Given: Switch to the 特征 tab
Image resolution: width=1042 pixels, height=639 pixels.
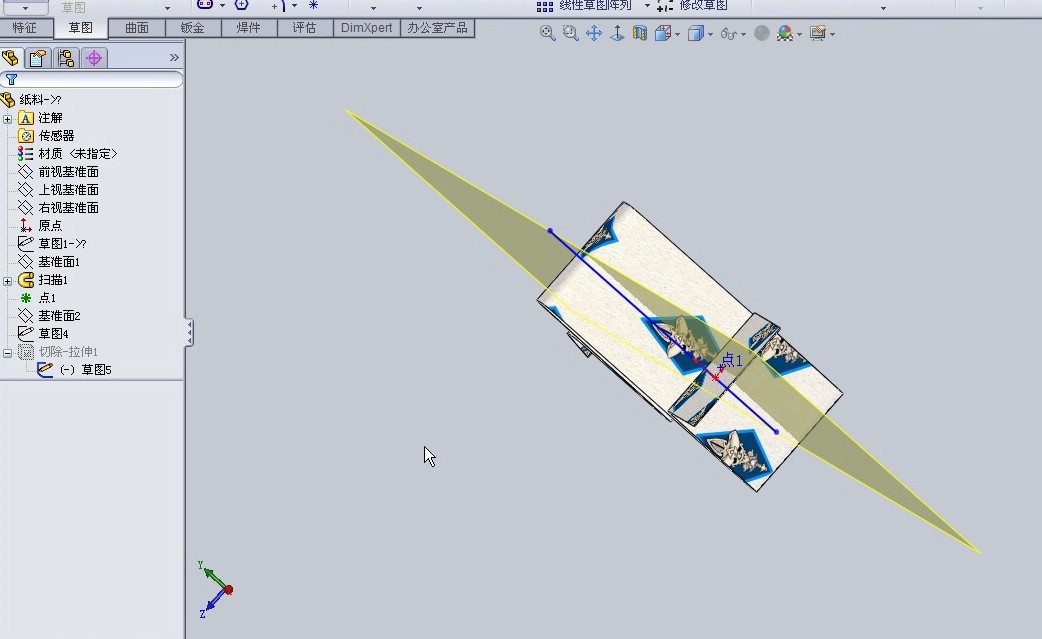Looking at the screenshot, I should click(25, 28).
